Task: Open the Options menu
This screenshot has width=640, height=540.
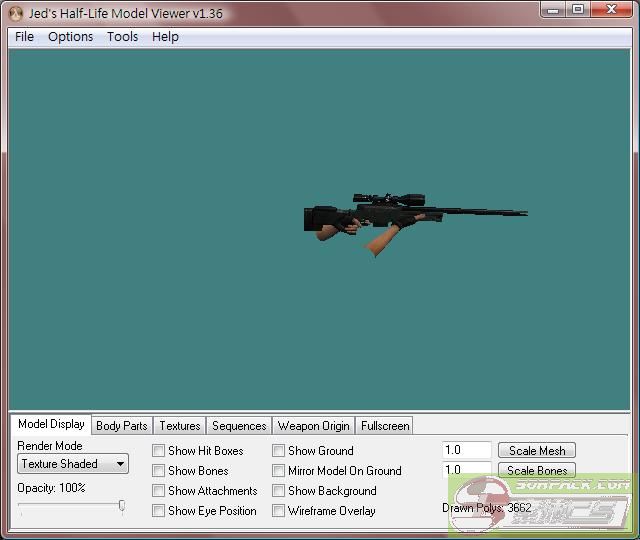Action: (x=70, y=37)
